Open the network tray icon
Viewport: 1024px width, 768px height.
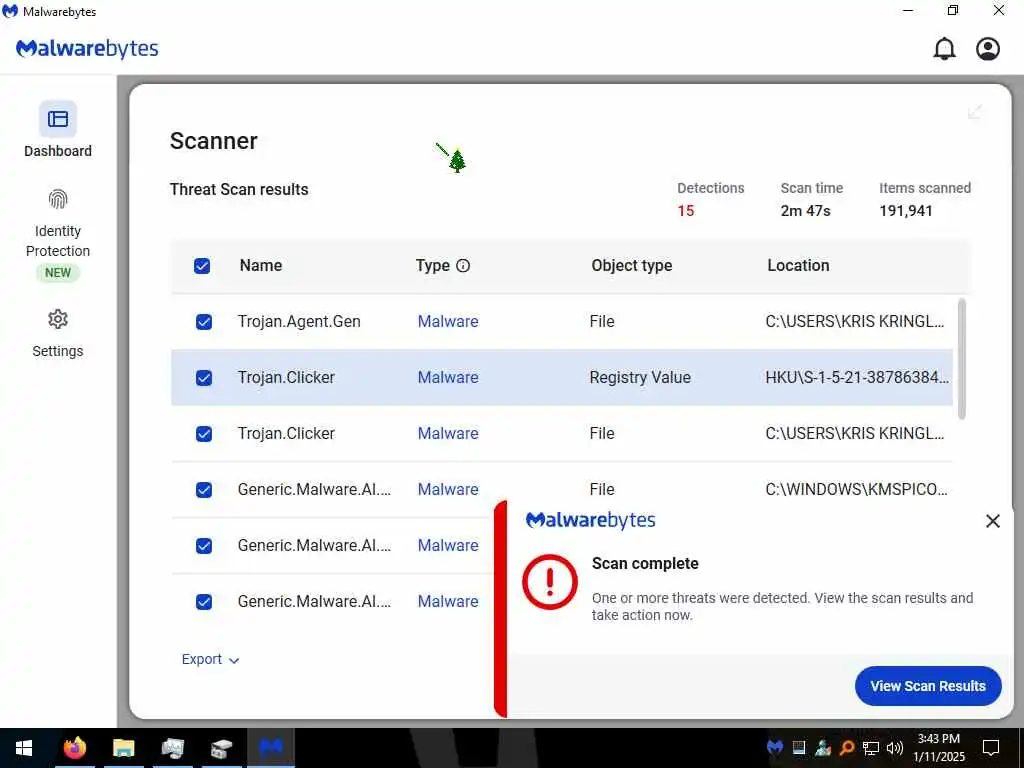[x=871, y=747]
